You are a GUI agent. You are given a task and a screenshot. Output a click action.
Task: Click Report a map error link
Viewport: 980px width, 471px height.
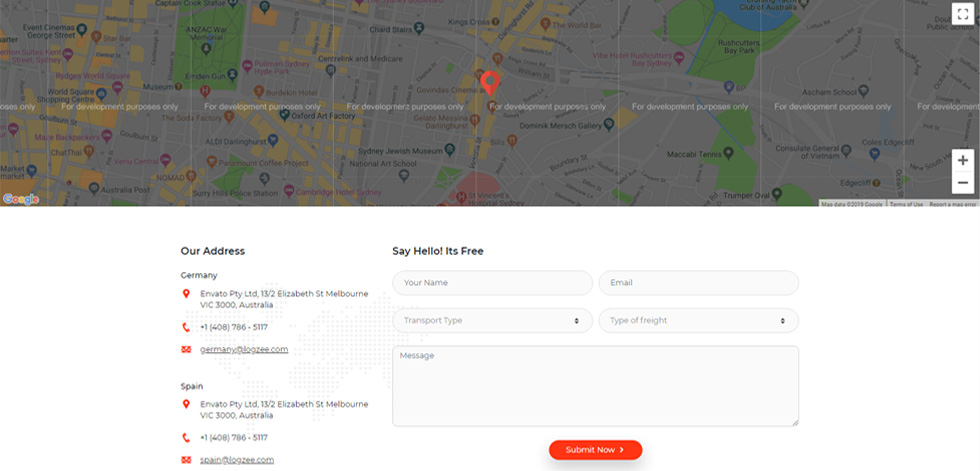tap(952, 204)
